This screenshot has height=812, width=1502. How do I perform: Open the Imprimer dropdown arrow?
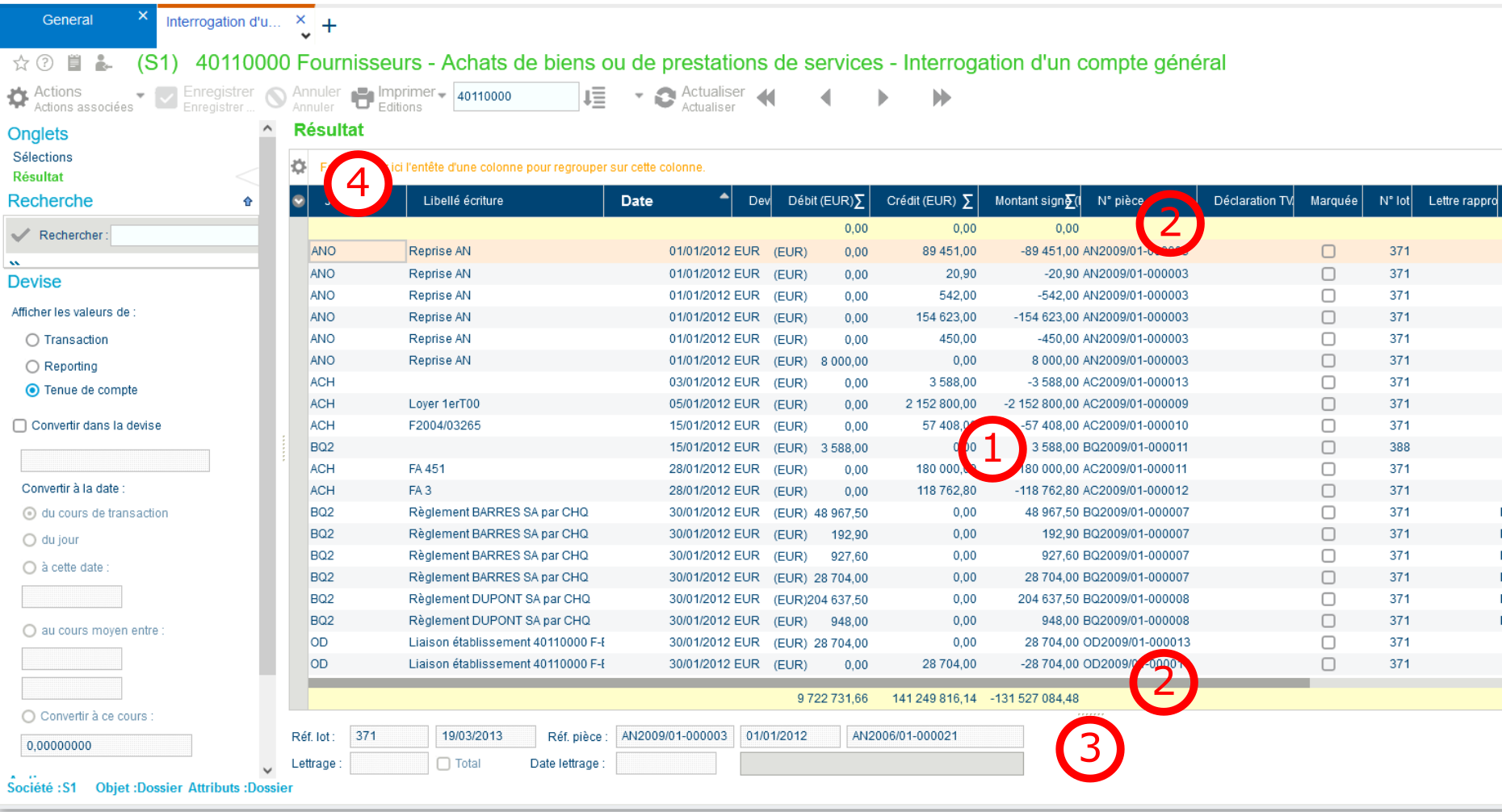point(442,94)
